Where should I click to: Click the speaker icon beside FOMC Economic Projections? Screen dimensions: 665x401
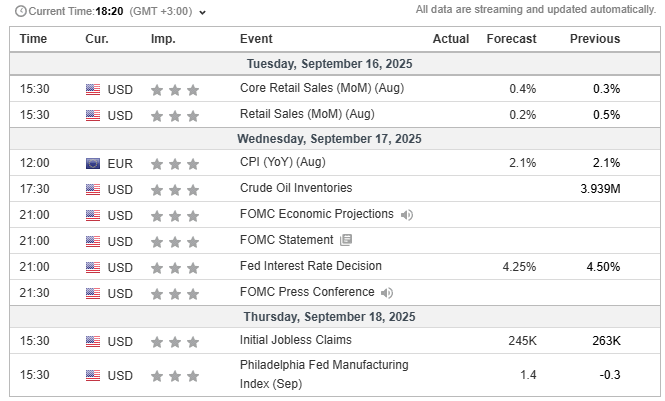406,215
